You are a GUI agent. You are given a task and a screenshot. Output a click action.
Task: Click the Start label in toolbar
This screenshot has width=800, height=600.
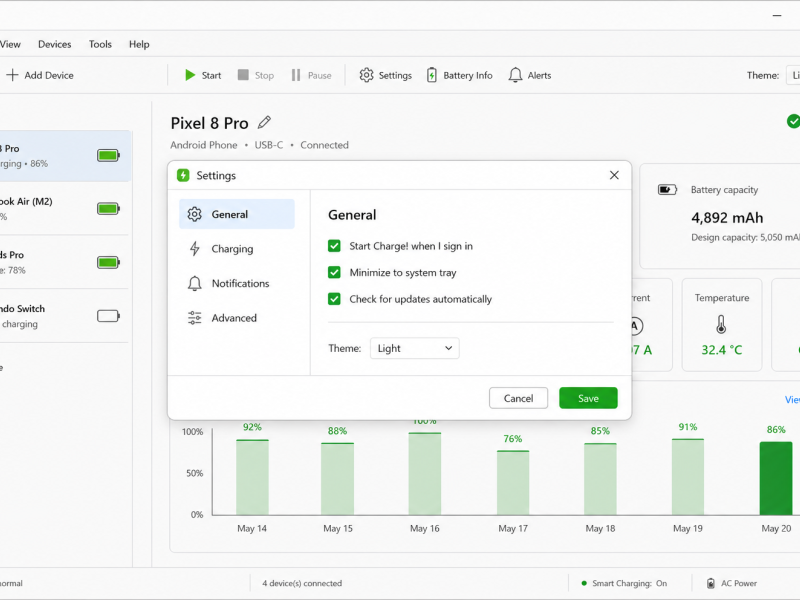click(211, 76)
